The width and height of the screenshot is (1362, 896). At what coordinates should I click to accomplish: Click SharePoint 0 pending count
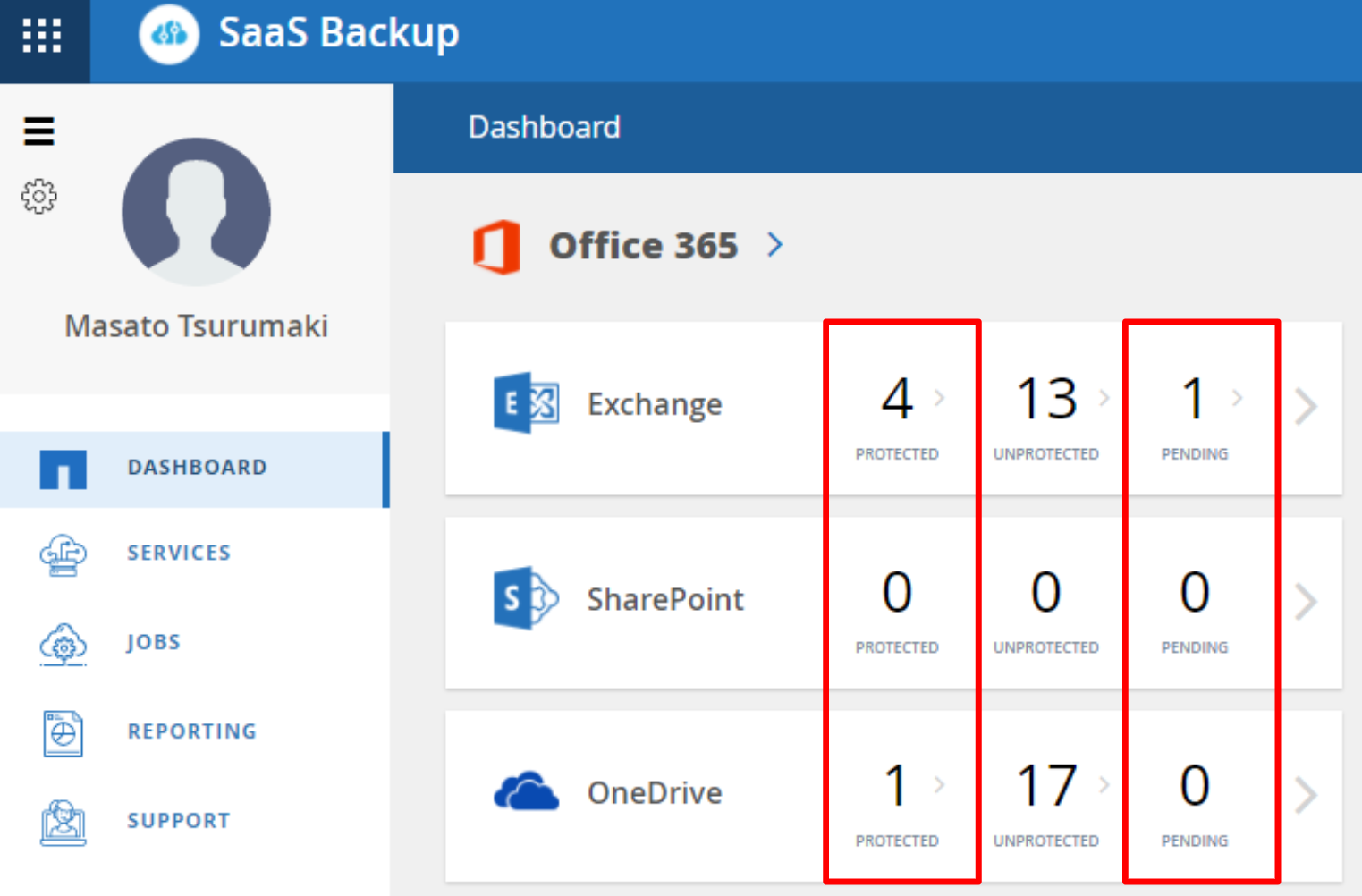pos(1195,593)
